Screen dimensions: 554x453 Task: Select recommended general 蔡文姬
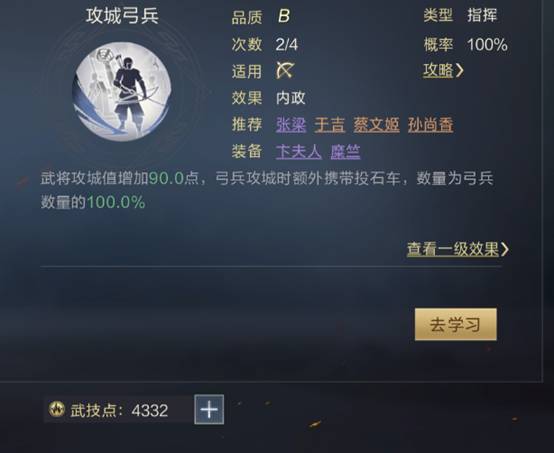(376, 125)
